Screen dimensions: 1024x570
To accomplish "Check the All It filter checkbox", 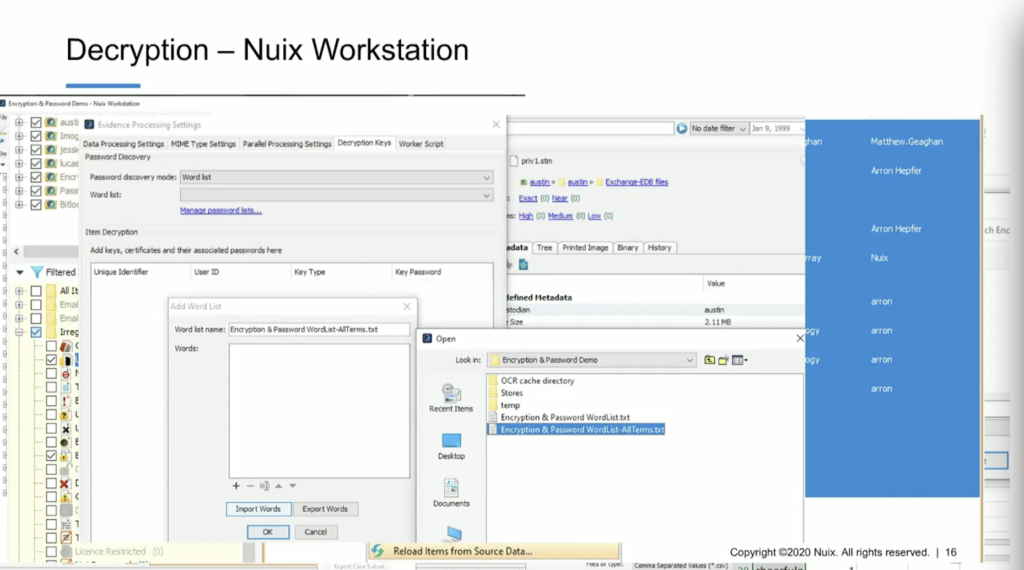I will tap(36, 291).
